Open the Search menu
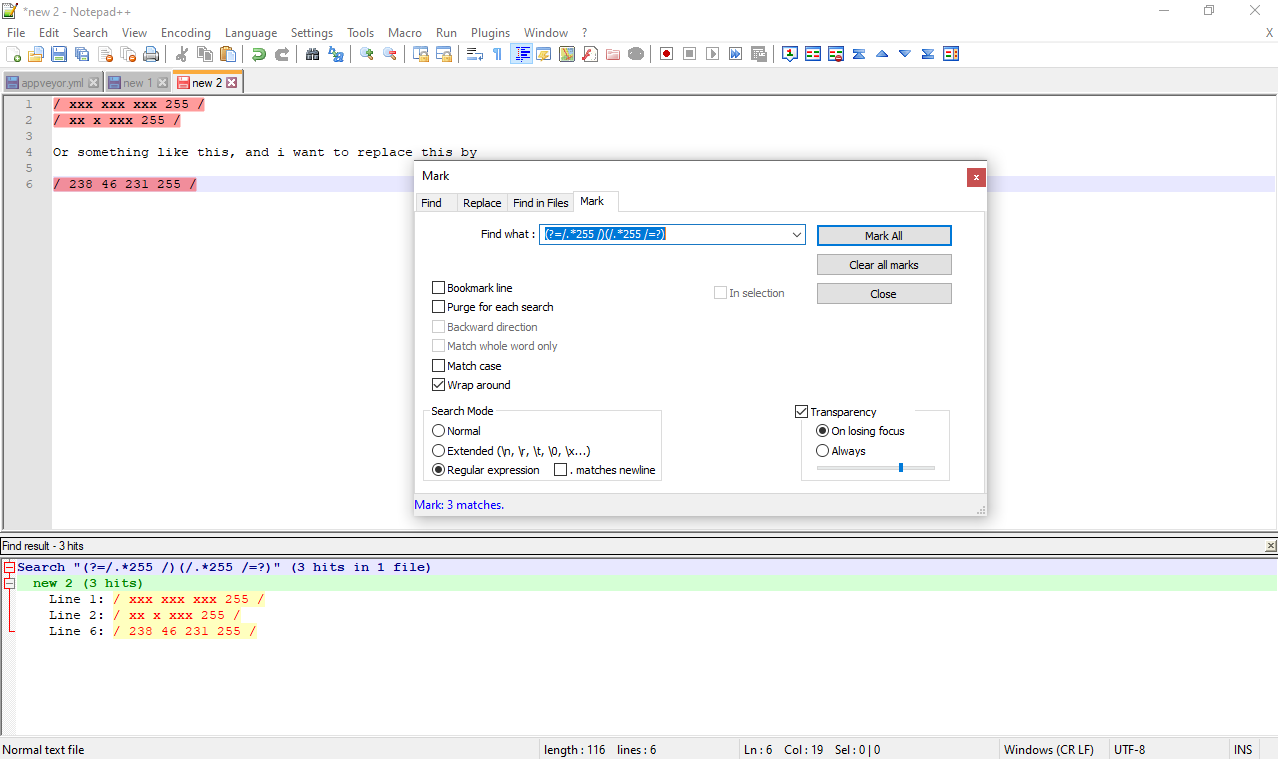 click(x=90, y=33)
